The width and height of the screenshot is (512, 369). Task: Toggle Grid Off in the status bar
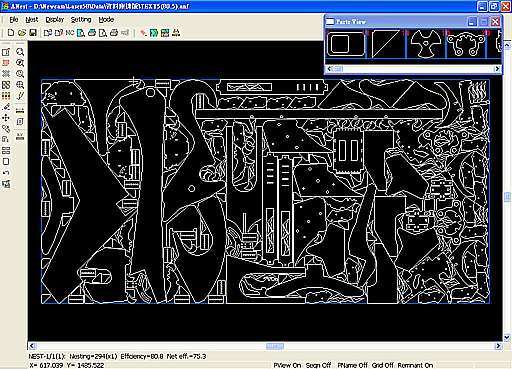tap(382, 365)
